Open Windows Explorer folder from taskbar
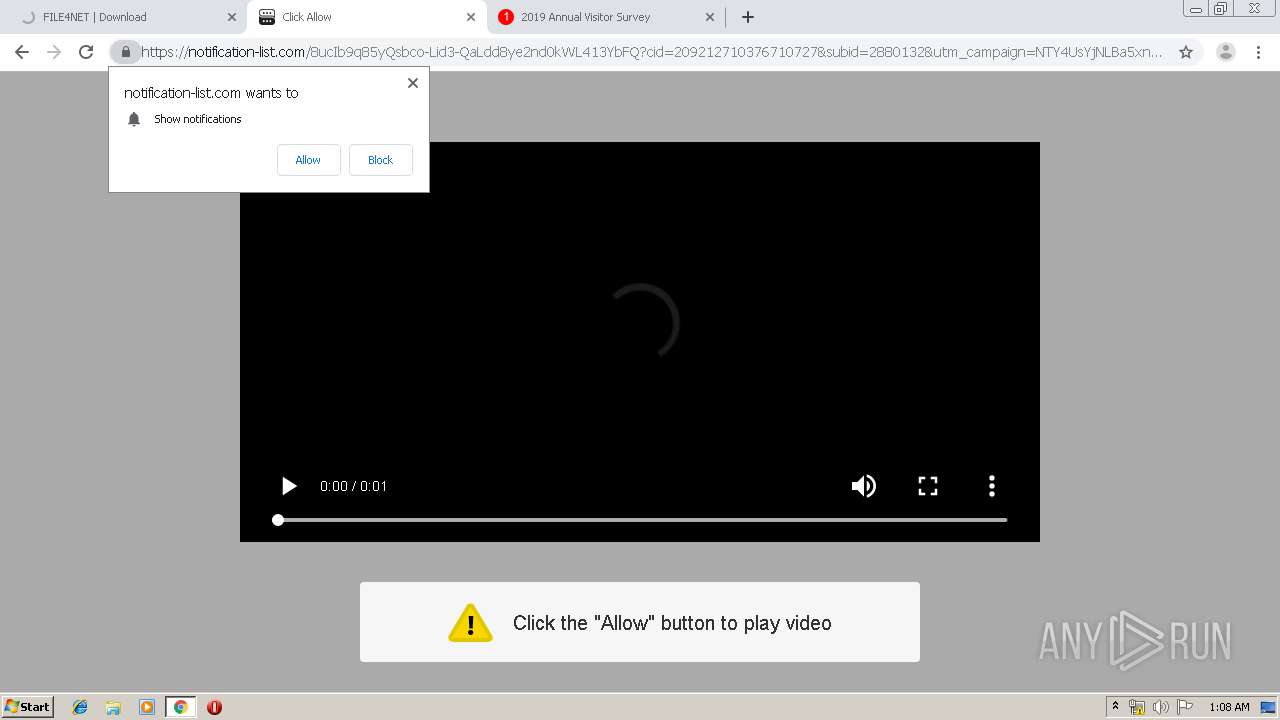Viewport: 1280px width, 720px height. pyautogui.click(x=113, y=707)
